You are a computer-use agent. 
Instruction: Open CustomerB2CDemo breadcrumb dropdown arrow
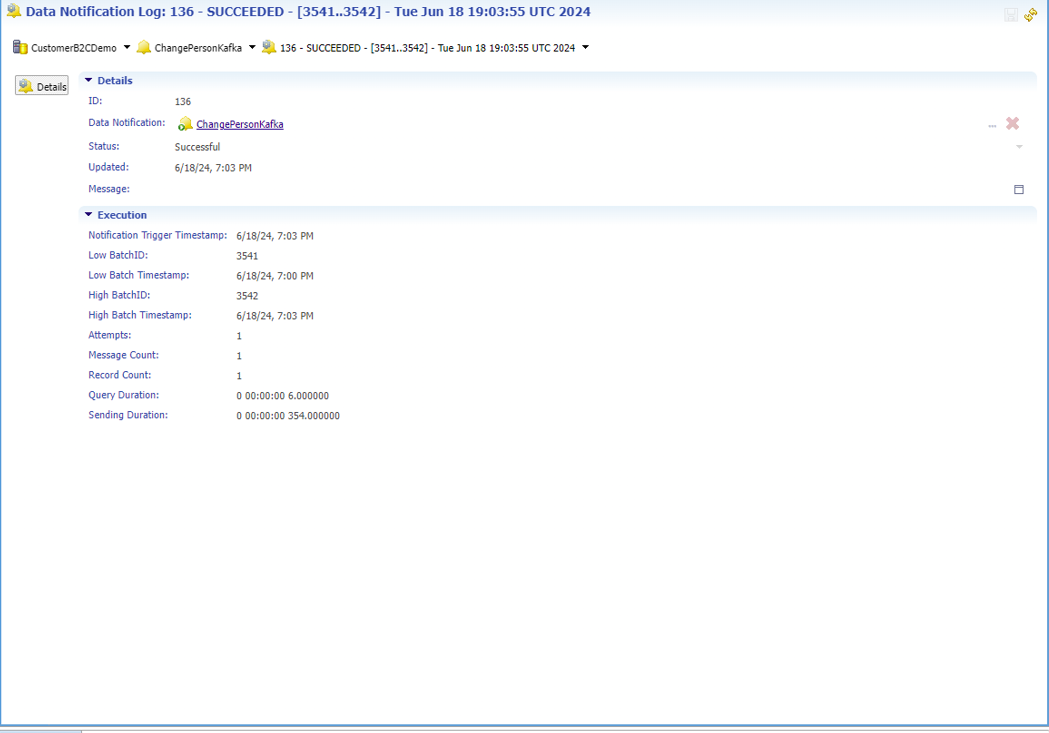pos(127,47)
